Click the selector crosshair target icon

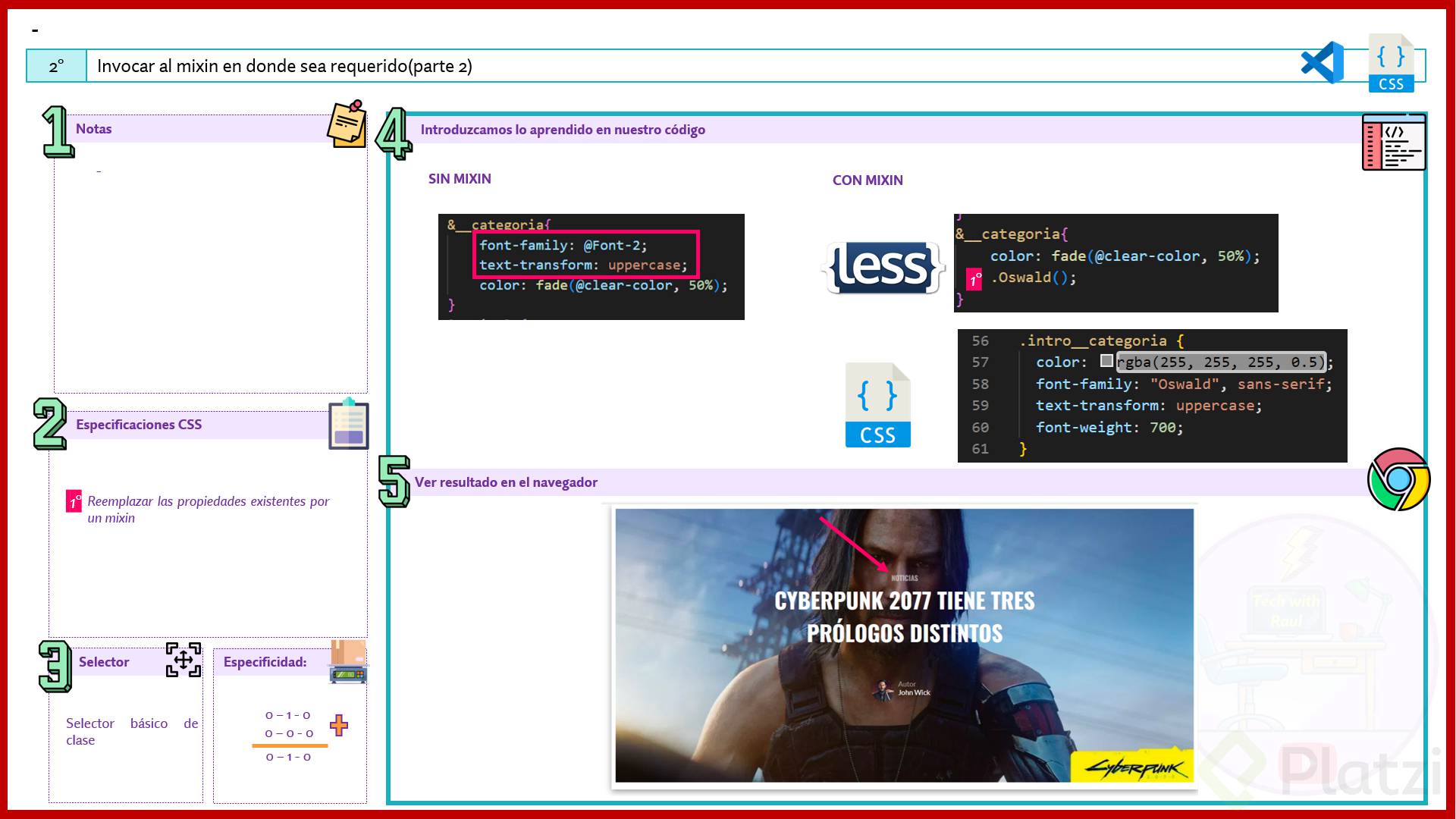coord(184,660)
